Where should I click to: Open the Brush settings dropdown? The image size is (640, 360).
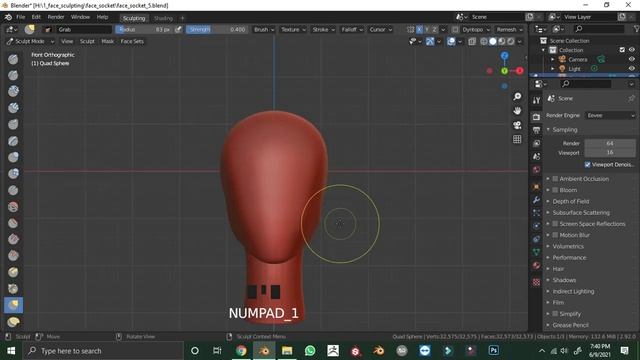pyautogui.click(x=264, y=29)
